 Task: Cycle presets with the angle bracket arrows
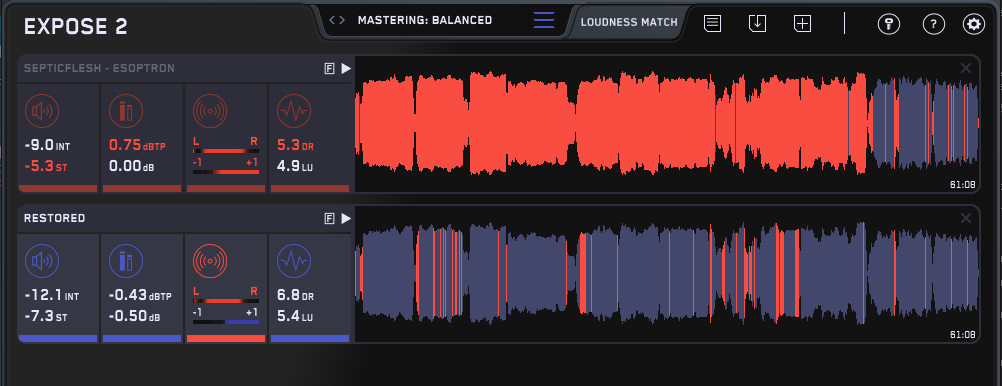click(x=337, y=20)
